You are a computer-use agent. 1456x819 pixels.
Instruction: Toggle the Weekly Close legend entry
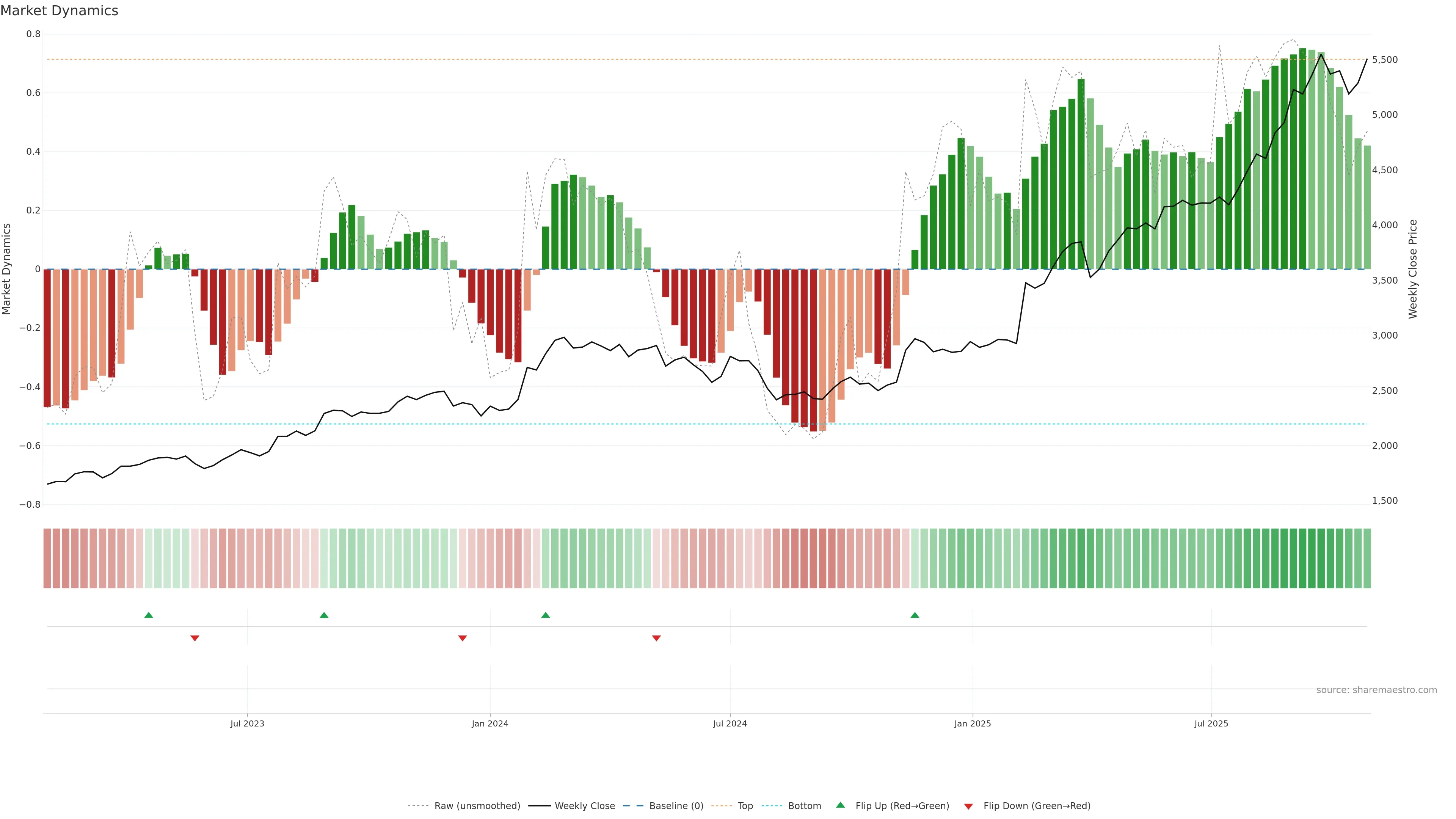point(584,806)
